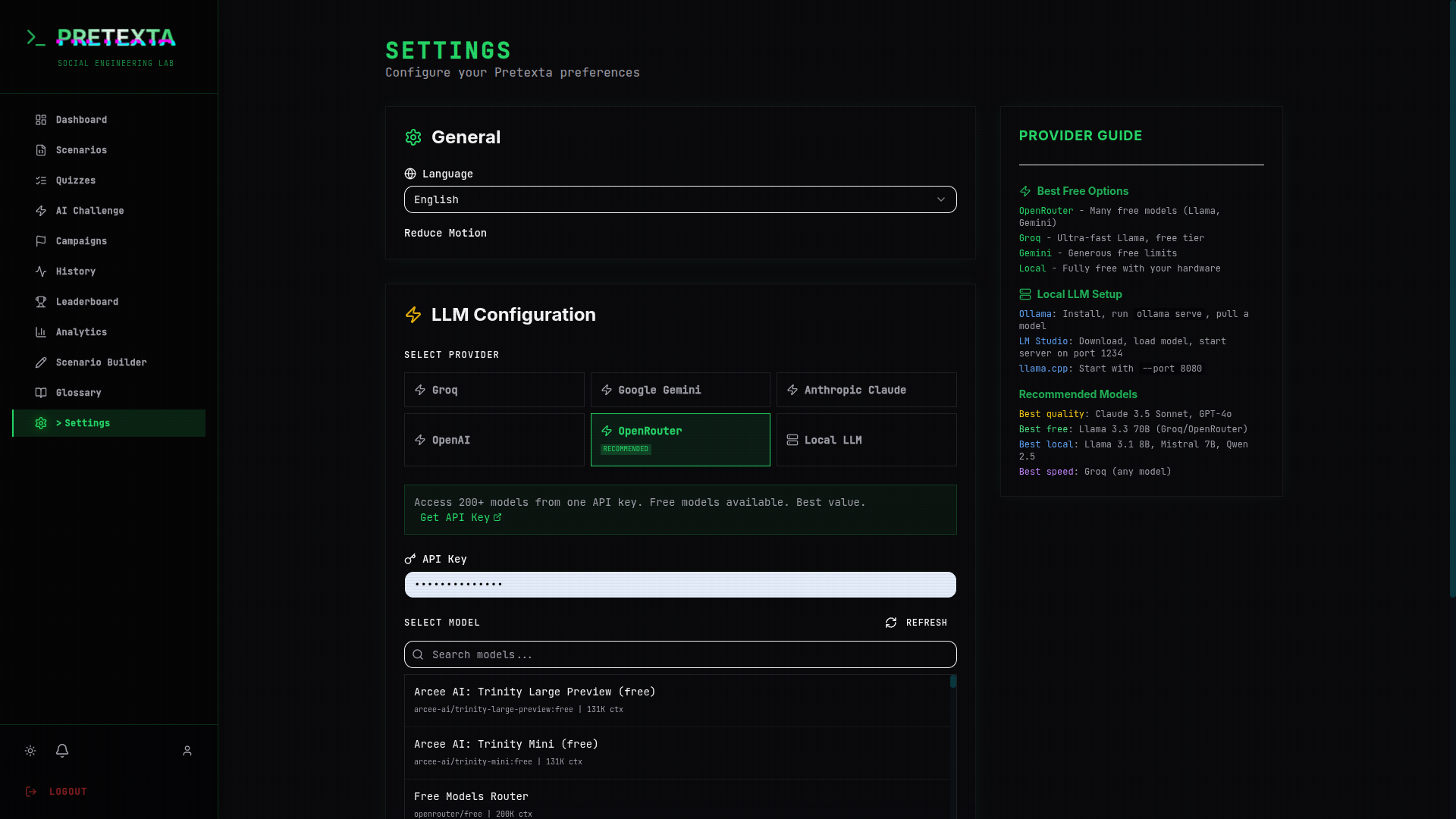1456x819 pixels.
Task: Click the LOGOUT button
Action: point(56,792)
